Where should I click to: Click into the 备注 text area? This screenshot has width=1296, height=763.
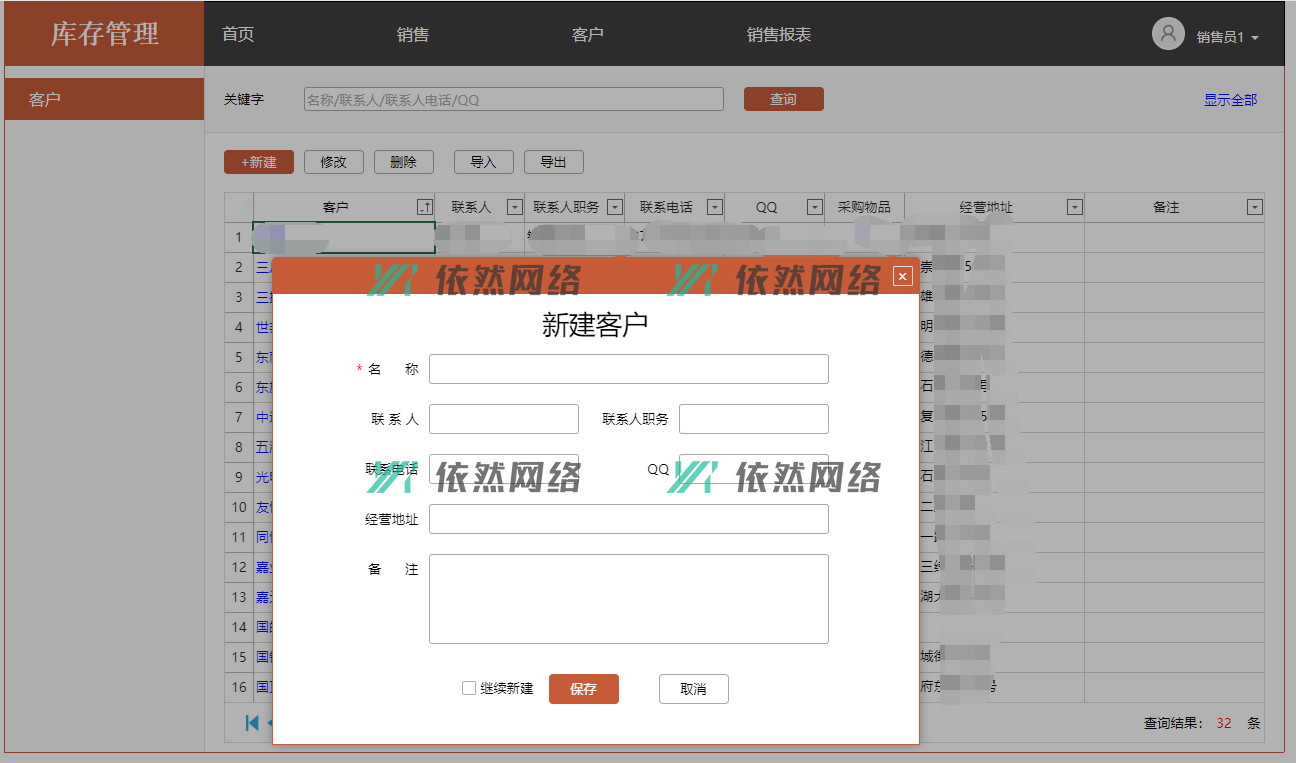[x=628, y=599]
